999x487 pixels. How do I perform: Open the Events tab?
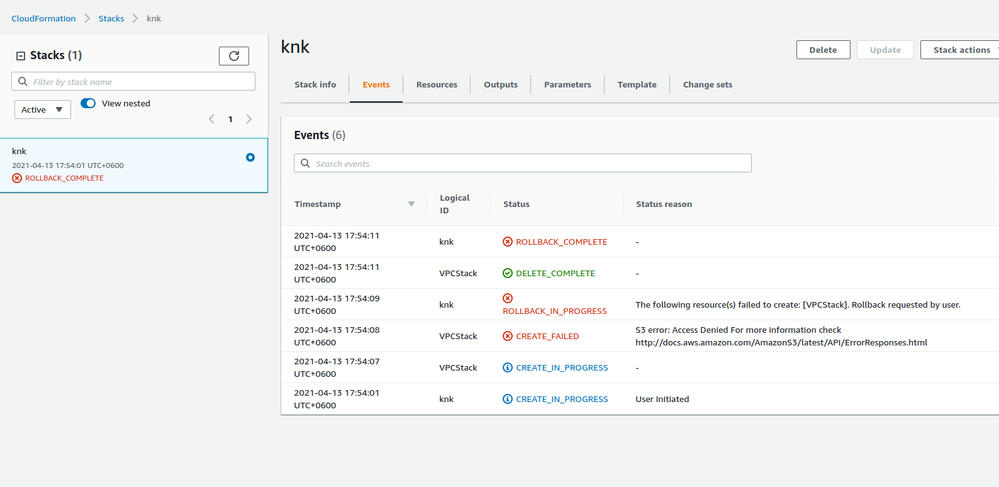(x=376, y=84)
